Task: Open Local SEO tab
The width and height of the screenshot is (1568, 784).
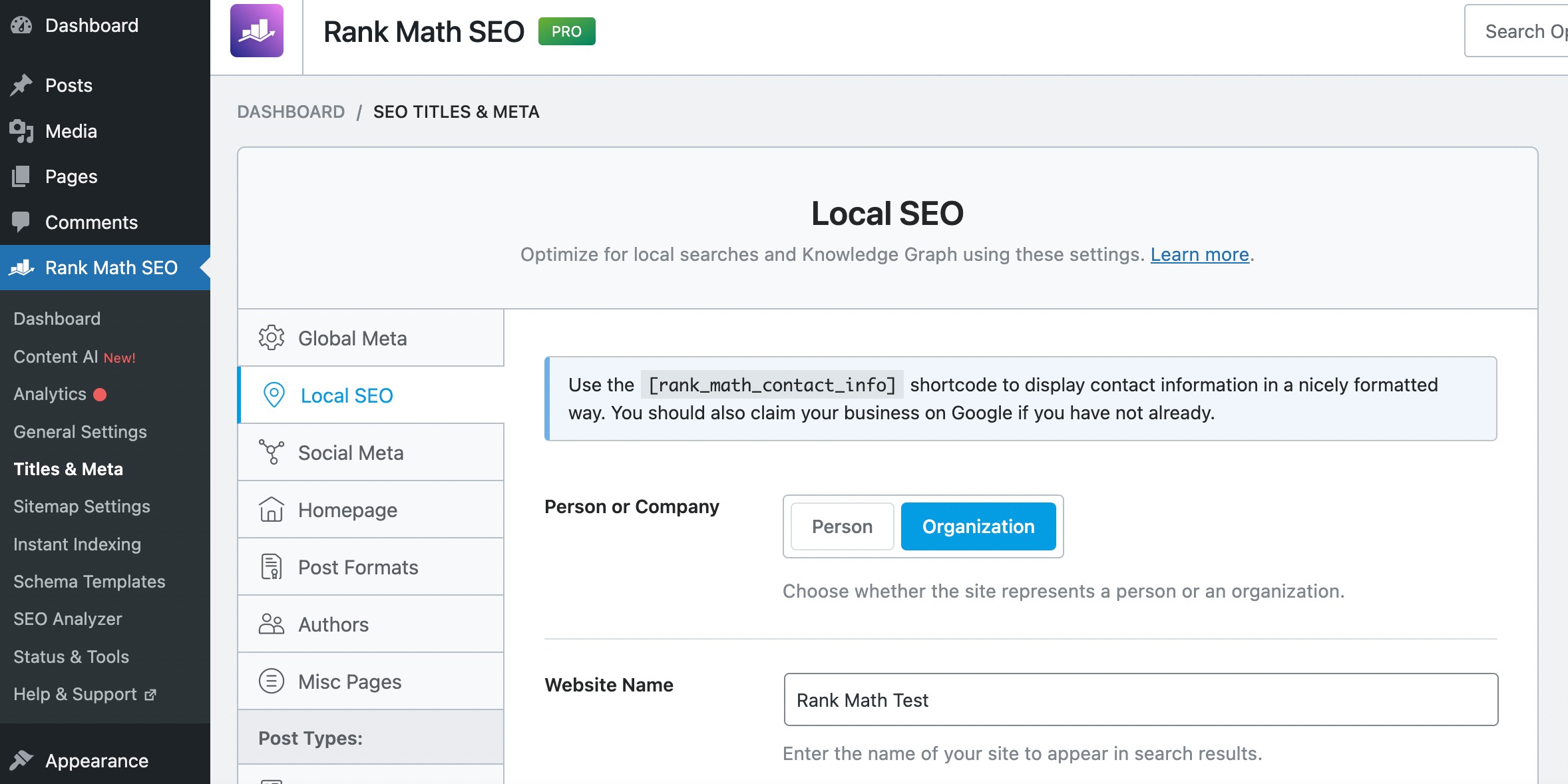Action: coord(371,395)
